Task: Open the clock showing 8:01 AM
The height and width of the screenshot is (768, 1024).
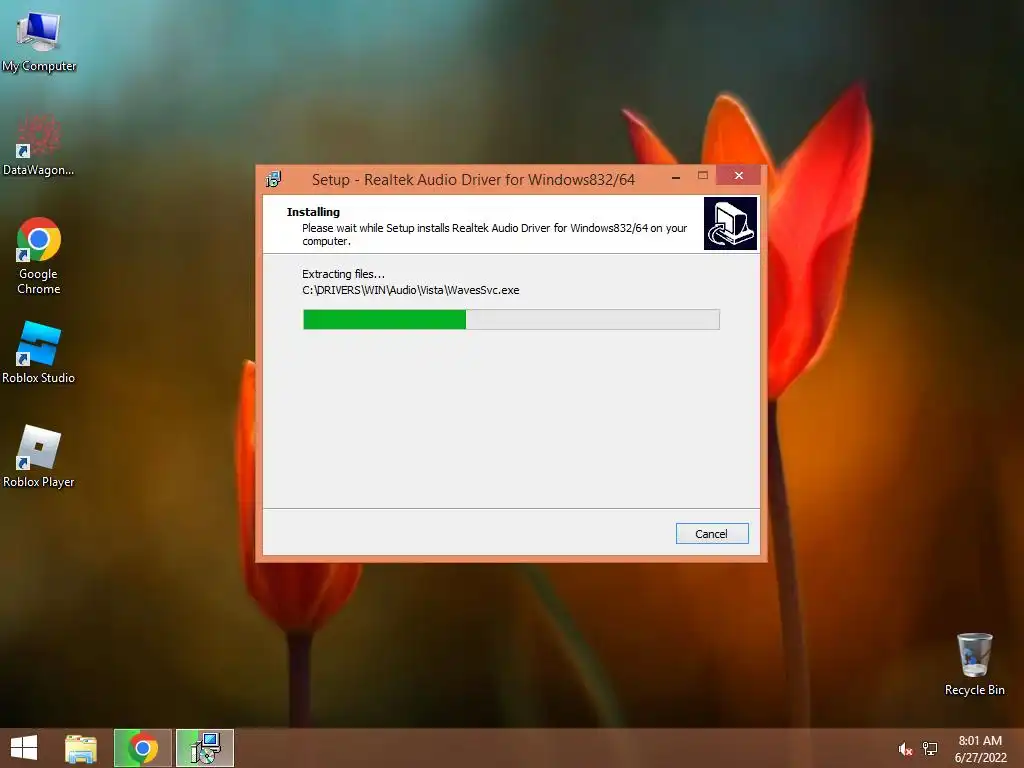Action: pos(980,749)
